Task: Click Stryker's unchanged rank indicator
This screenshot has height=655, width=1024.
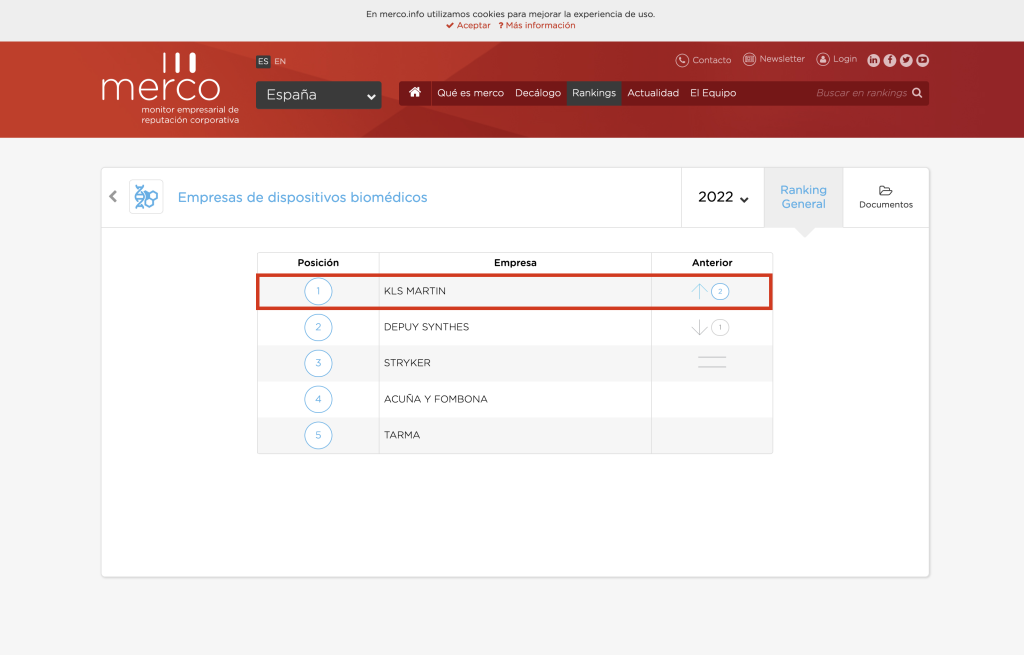Action: [712, 362]
